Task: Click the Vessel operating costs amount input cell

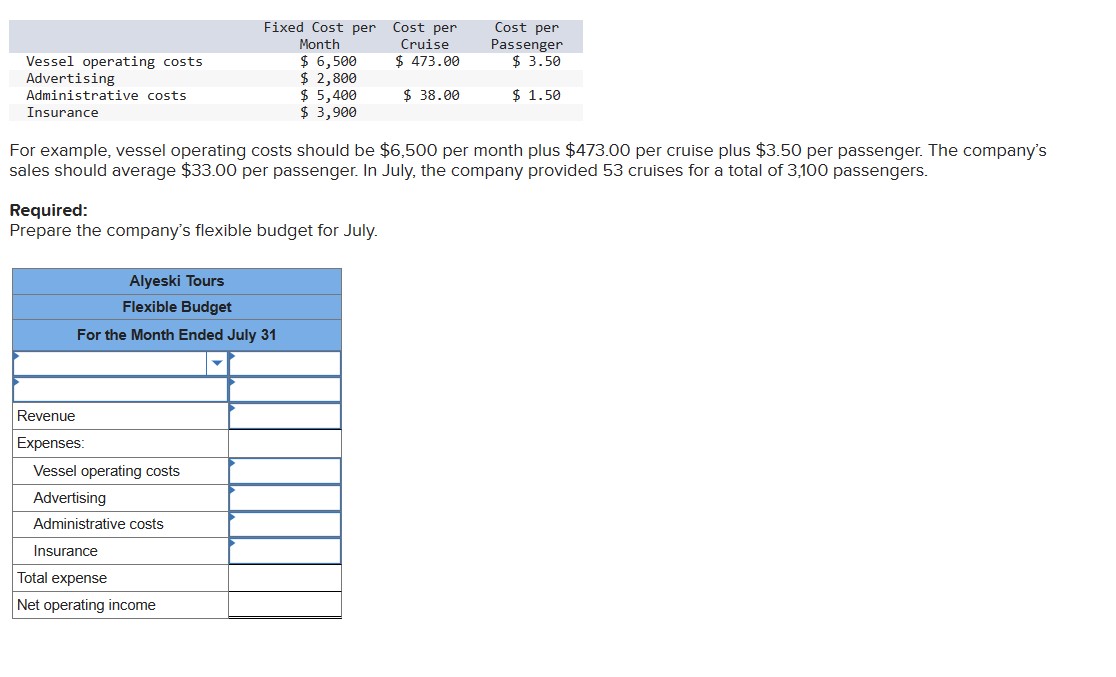Action: (x=285, y=470)
